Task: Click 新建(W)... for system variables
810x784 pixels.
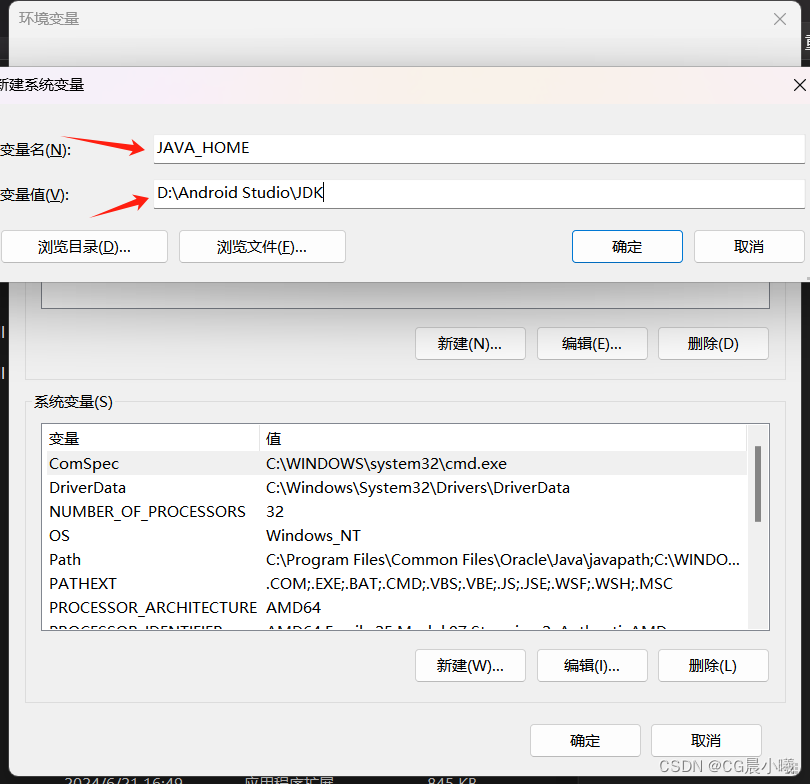Action: (x=470, y=666)
